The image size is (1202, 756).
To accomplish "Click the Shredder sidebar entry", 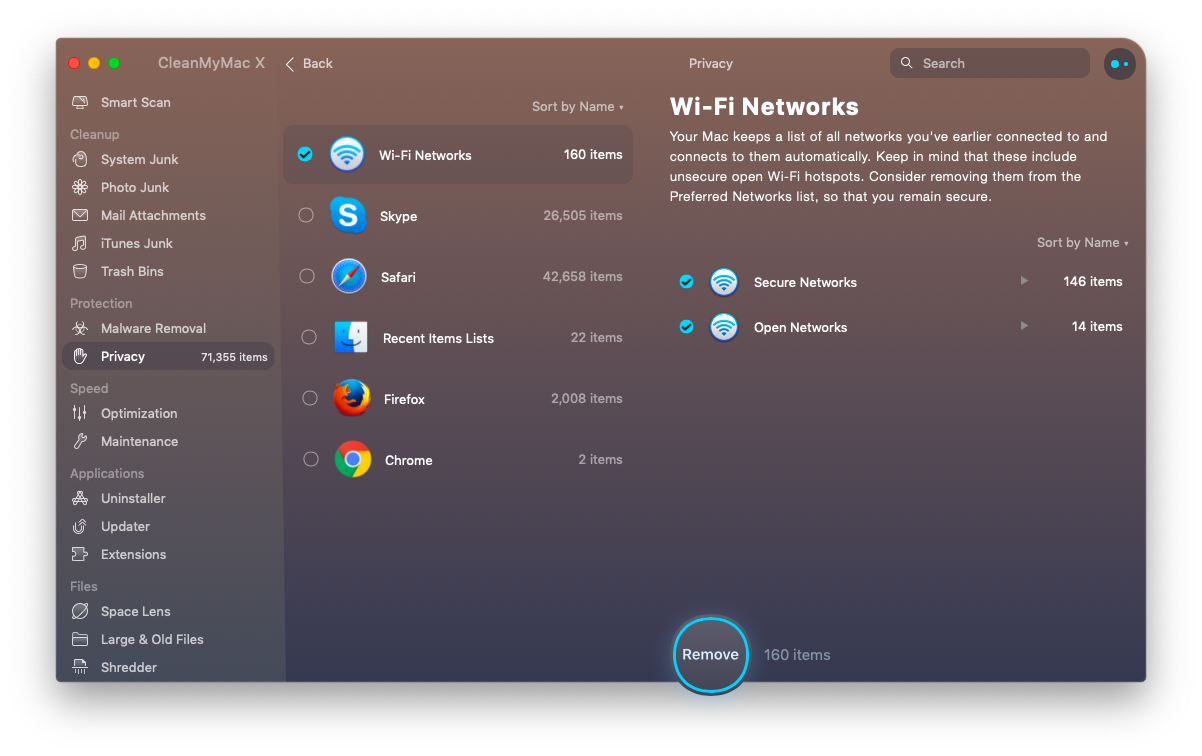I will [x=168, y=667].
